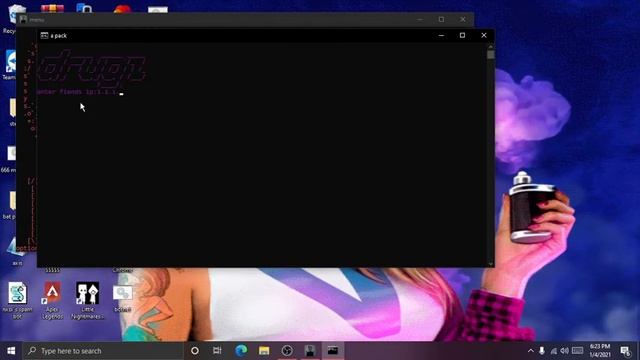Click the 'menu' window title icon
Image resolution: width=640 pixels, height=360 pixels.
(x=23, y=20)
